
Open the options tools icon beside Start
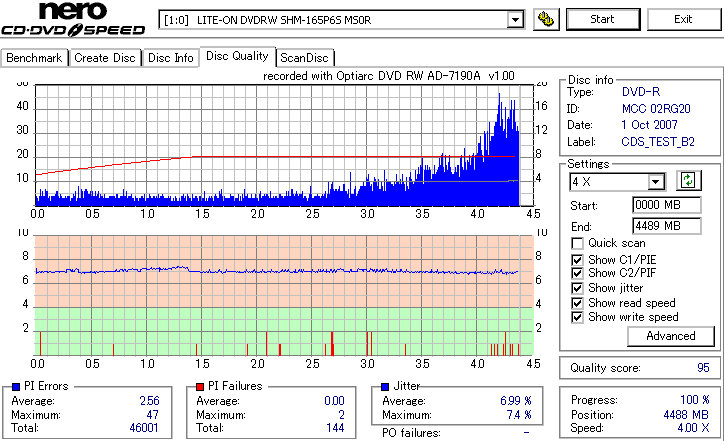tap(546, 19)
